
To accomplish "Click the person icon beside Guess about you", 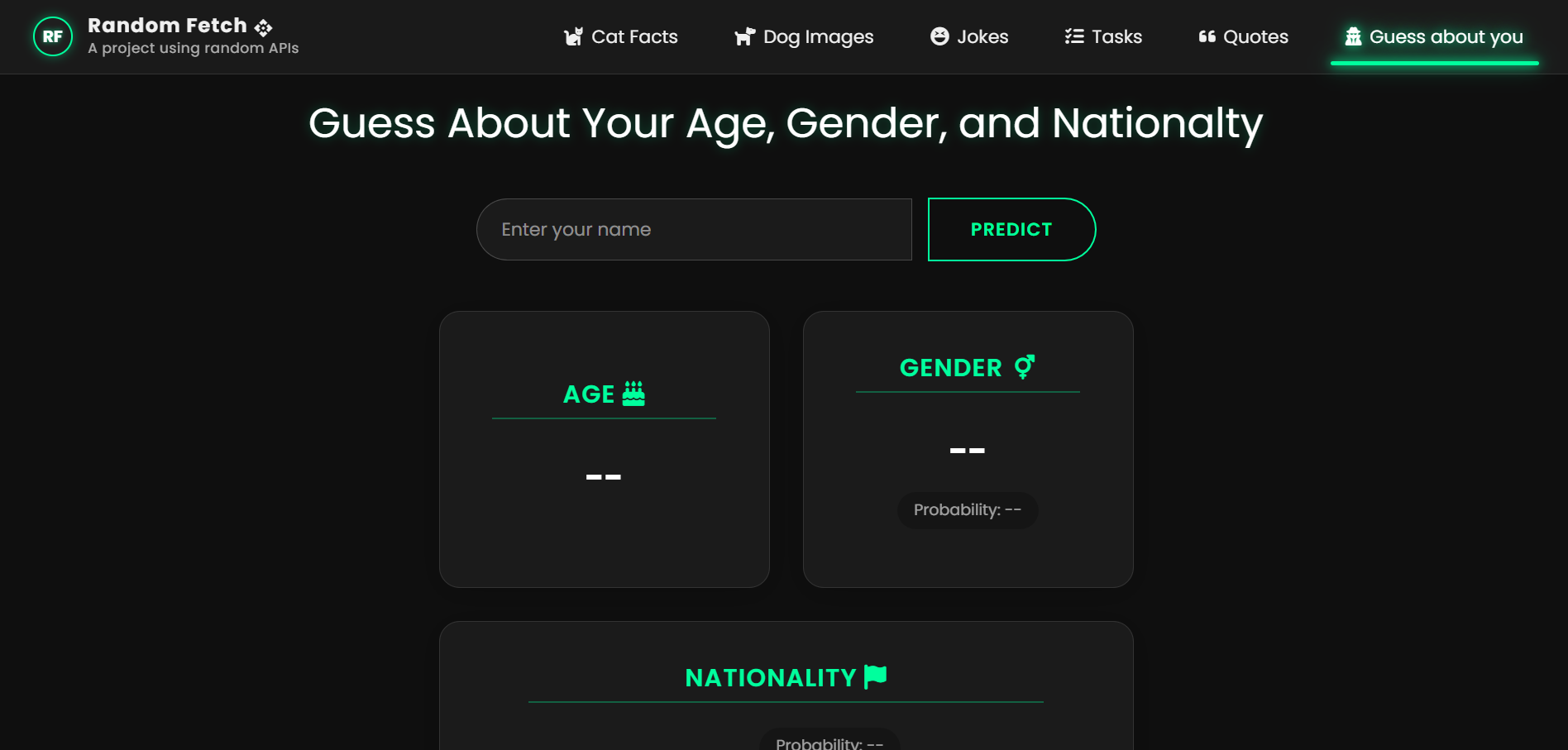I will (1353, 36).
